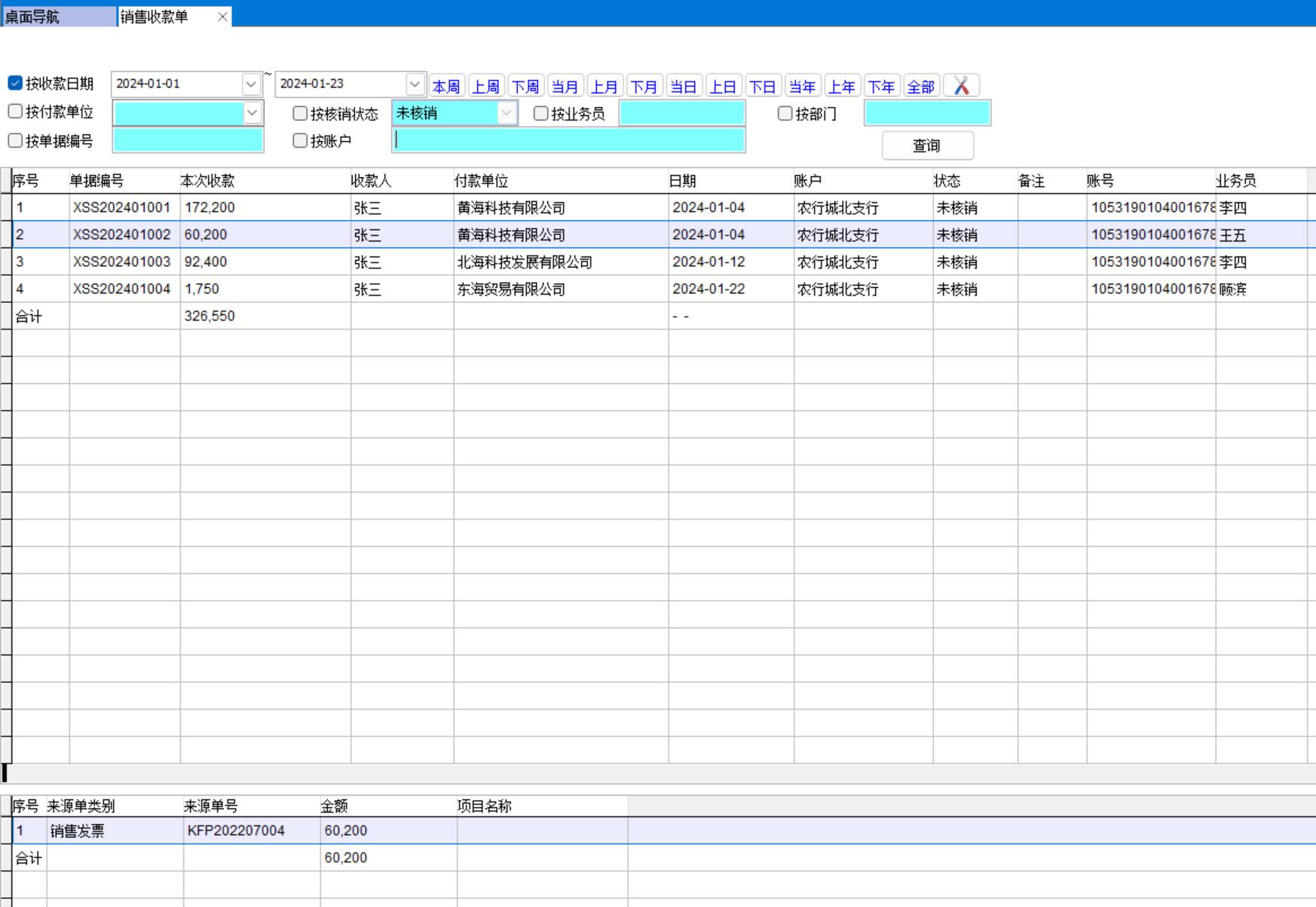Select row XSS202401003 in the receipts table
The height and width of the screenshot is (907, 1316).
click(121, 262)
